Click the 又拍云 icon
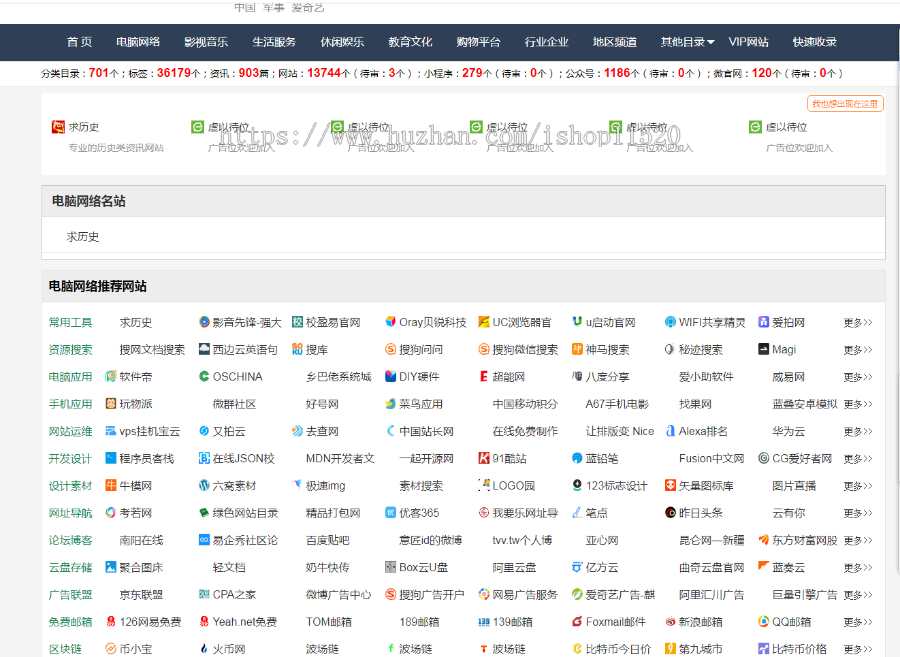 click(204, 431)
